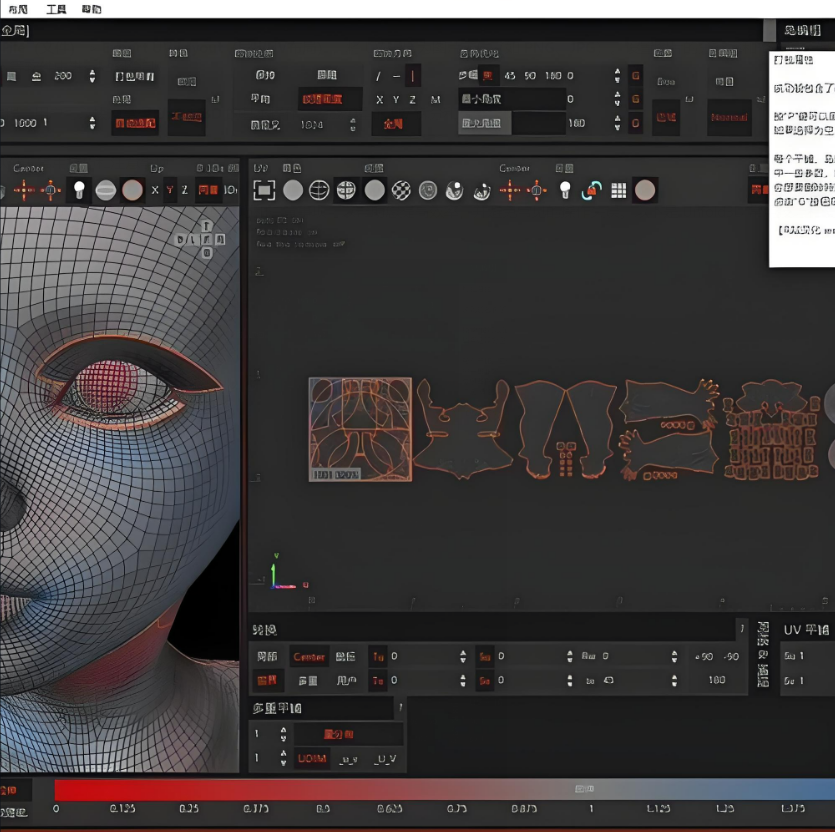Click the stepper left of the UDIM button
The image size is (835, 832).
tap(283, 758)
